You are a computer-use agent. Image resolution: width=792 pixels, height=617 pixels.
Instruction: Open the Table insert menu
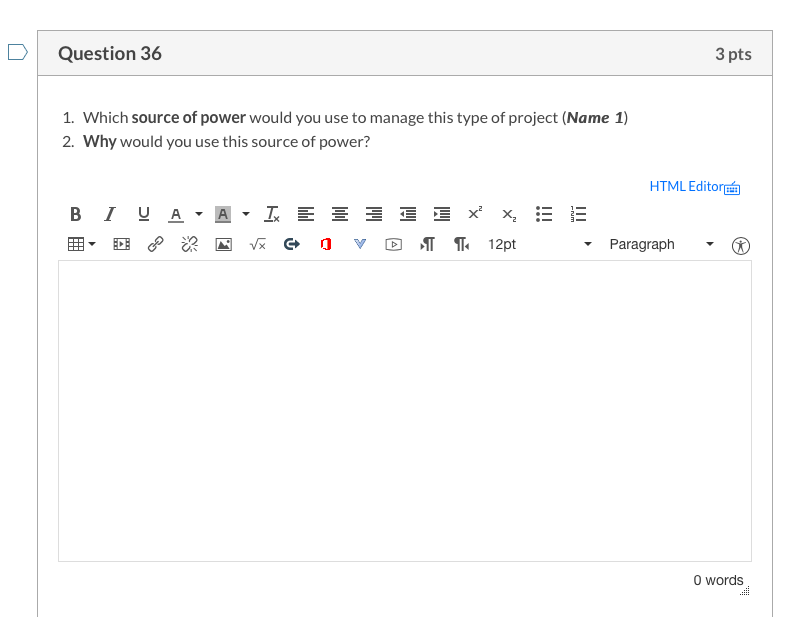(x=81, y=244)
